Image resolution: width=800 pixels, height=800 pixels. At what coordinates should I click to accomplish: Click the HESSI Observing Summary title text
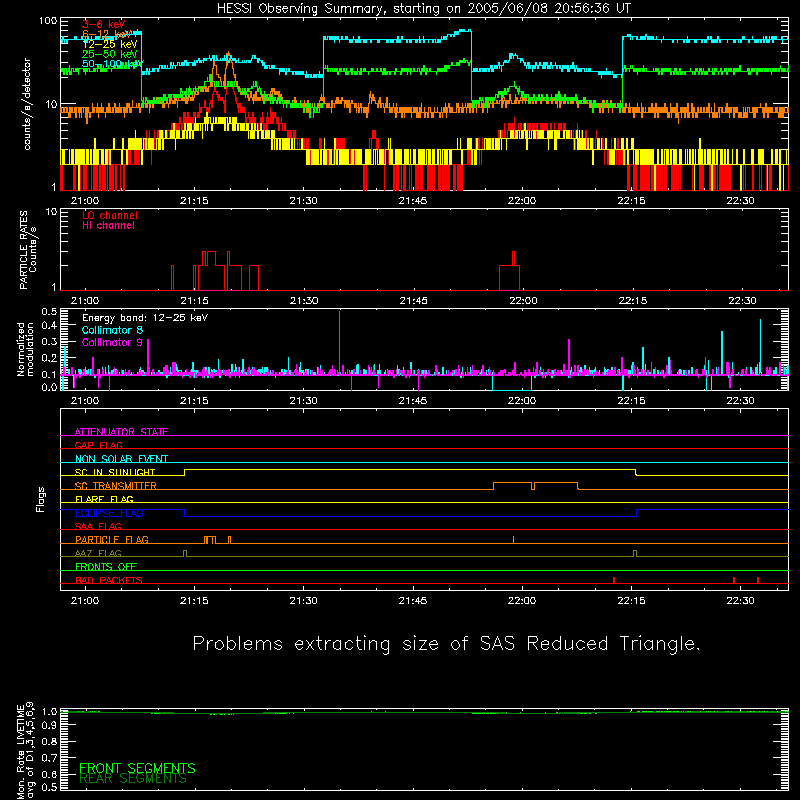pyautogui.click(x=423, y=9)
